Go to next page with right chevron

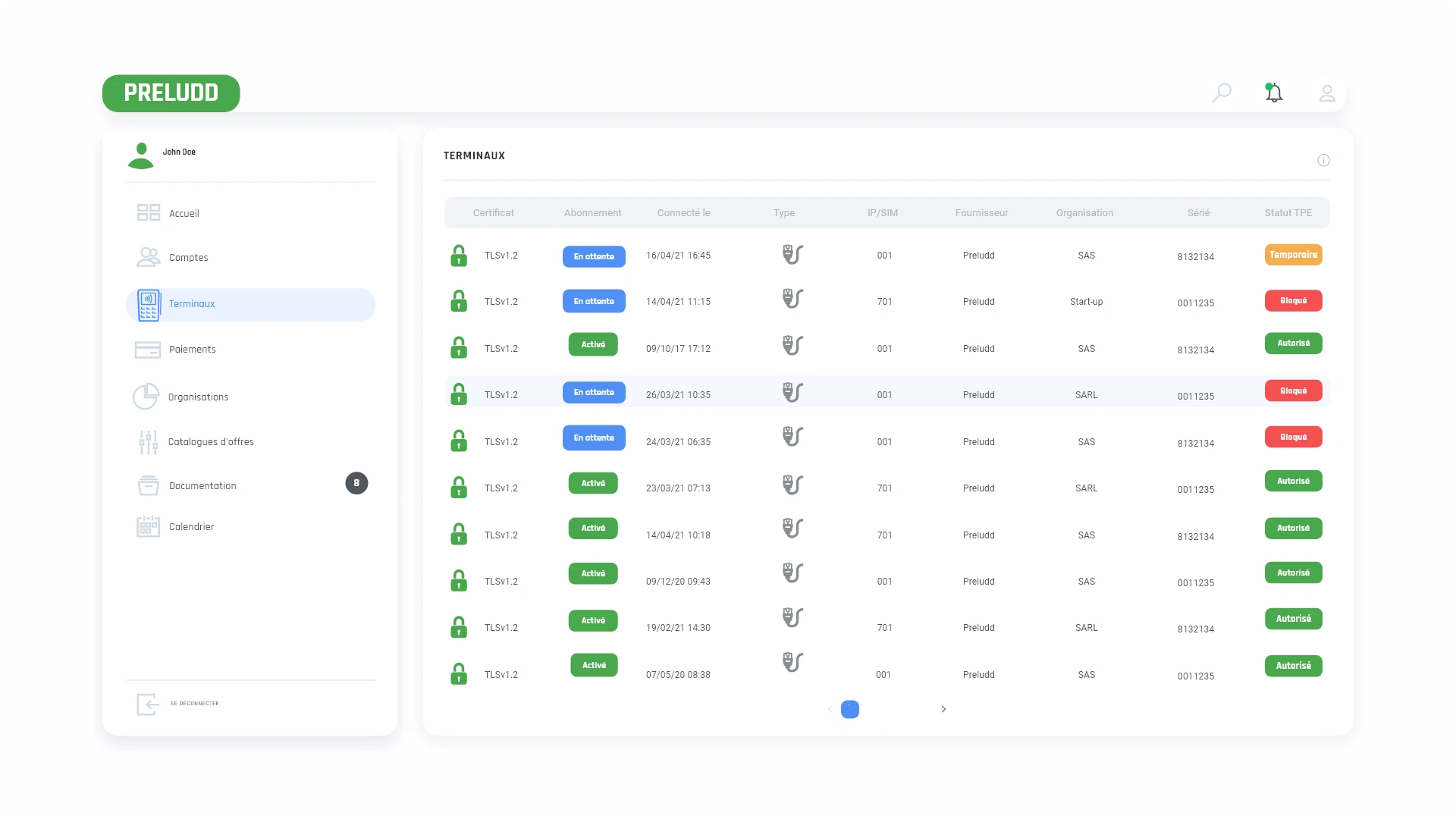(943, 709)
